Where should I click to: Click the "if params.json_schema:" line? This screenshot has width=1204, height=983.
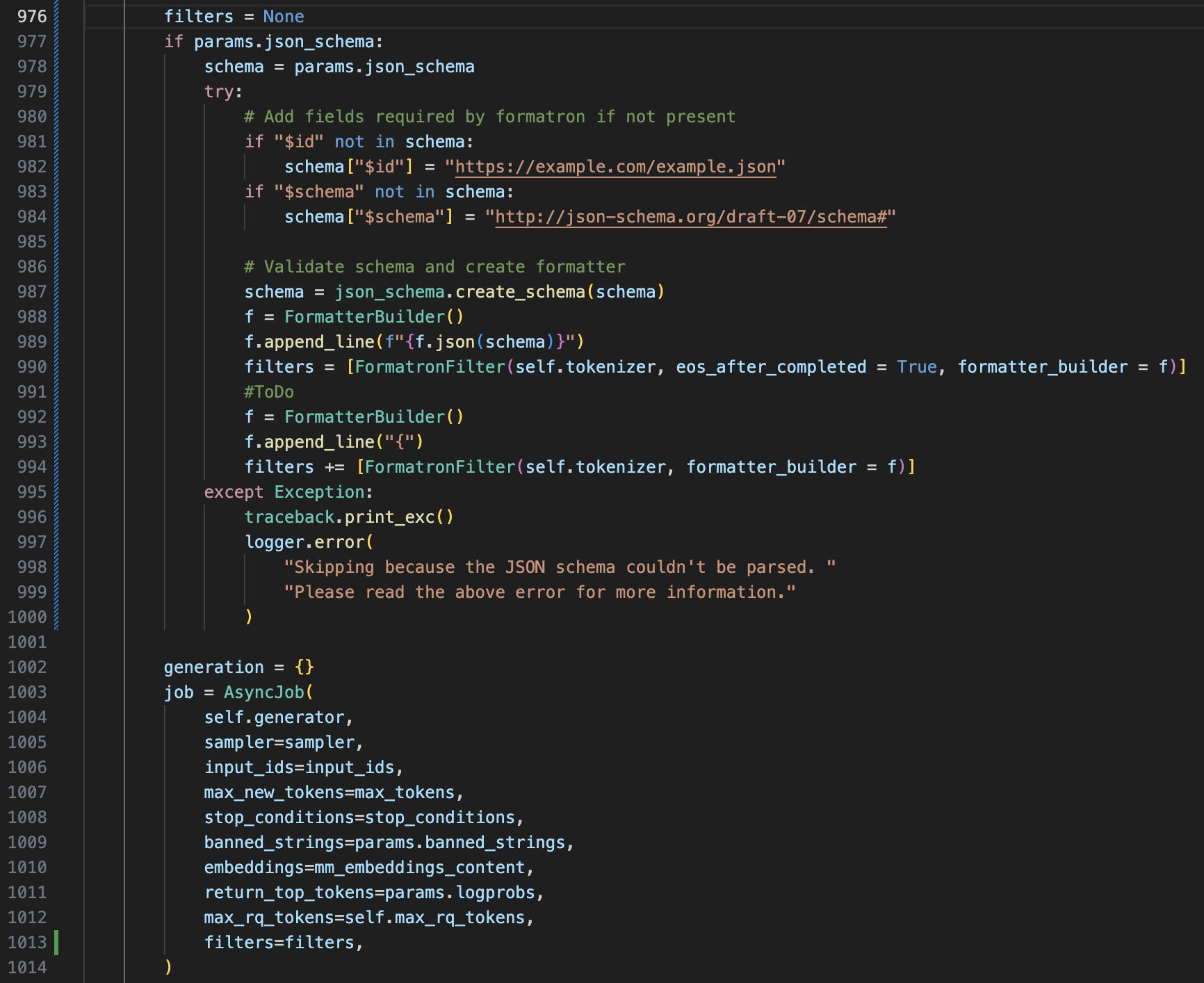pos(274,42)
